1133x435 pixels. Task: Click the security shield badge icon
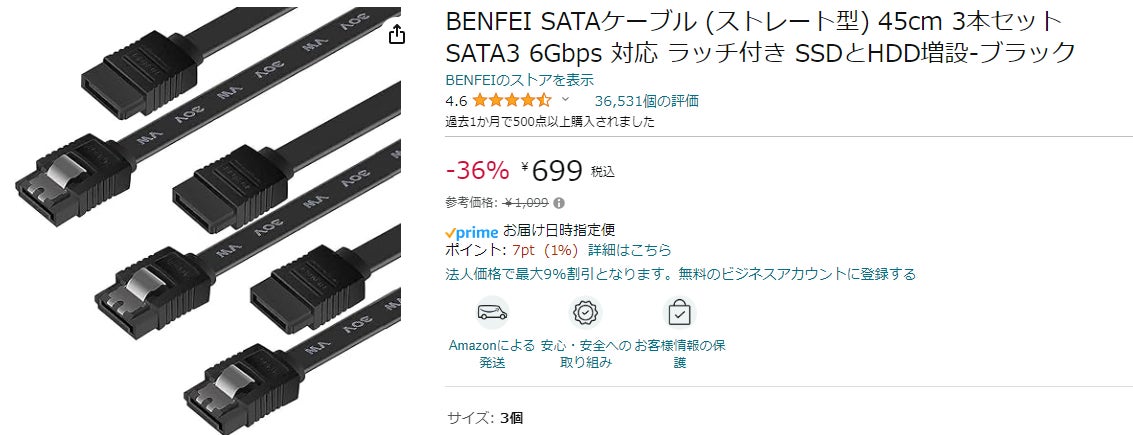[586, 313]
